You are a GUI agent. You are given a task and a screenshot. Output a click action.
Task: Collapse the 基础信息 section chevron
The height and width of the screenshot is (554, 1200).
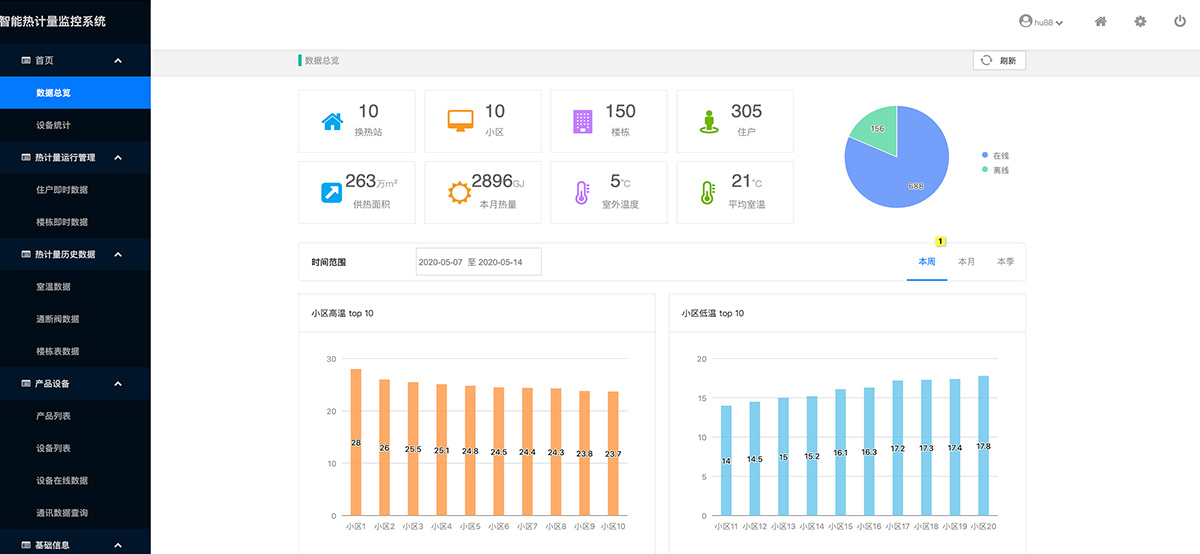[118, 545]
